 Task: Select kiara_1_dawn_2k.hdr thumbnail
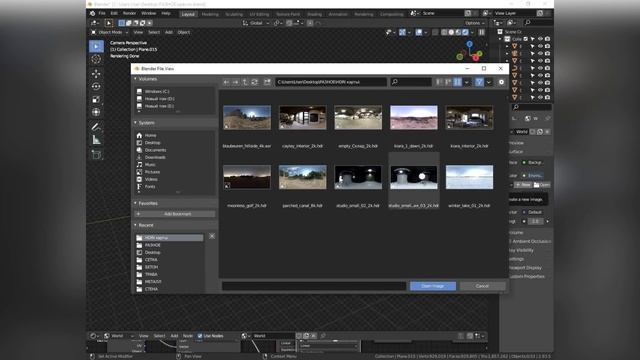[x=414, y=118]
